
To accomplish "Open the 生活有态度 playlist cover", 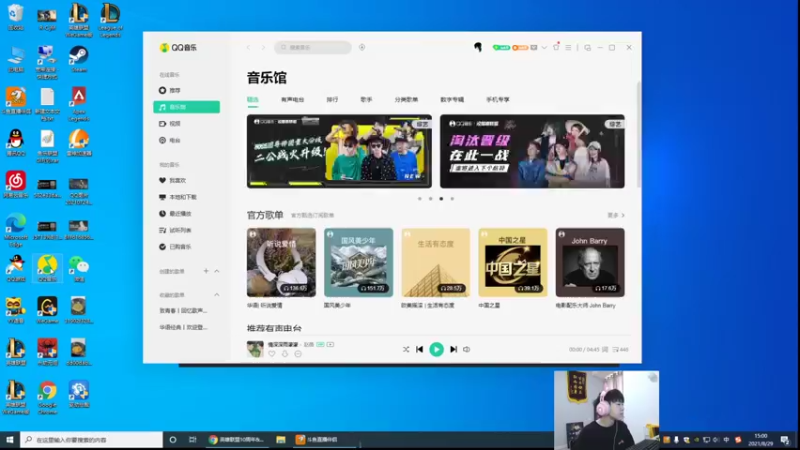I will pos(436,262).
